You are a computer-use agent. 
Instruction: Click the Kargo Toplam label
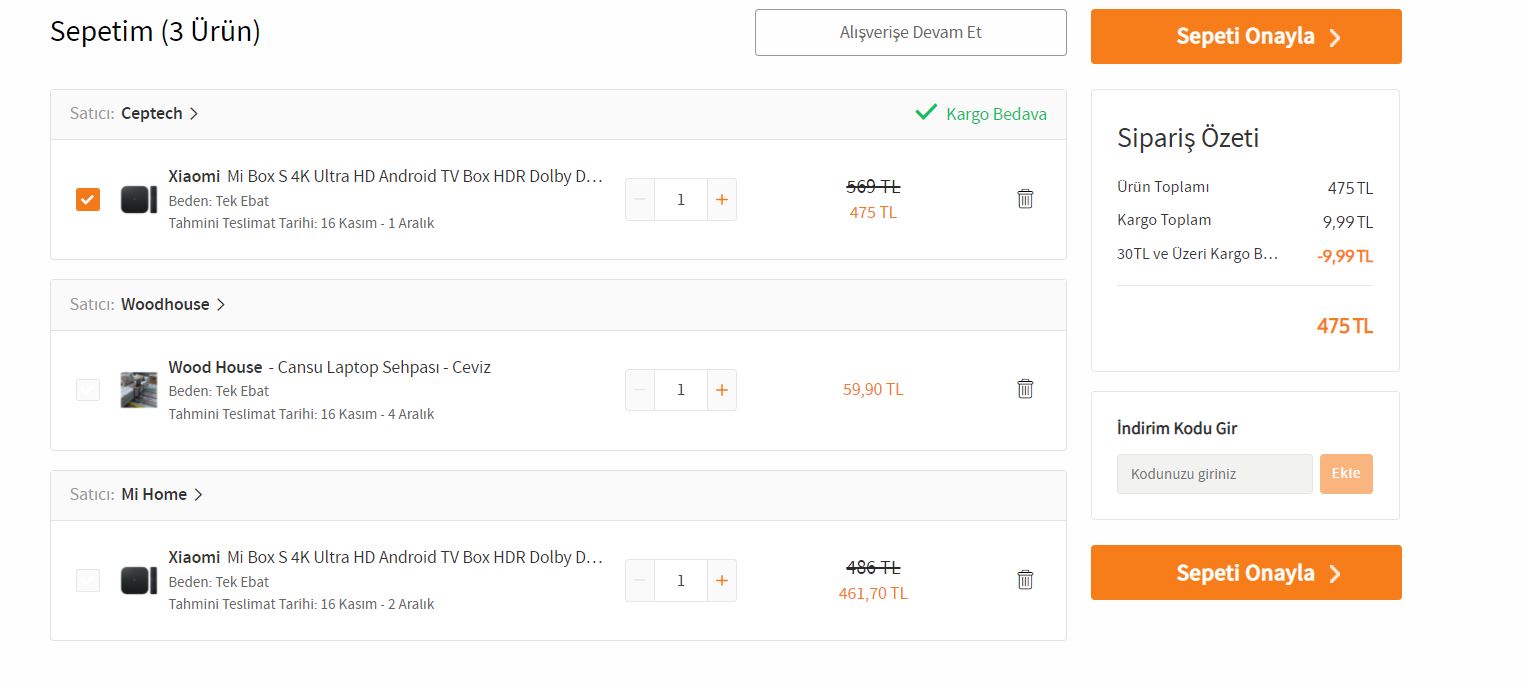tap(1164, 220)
